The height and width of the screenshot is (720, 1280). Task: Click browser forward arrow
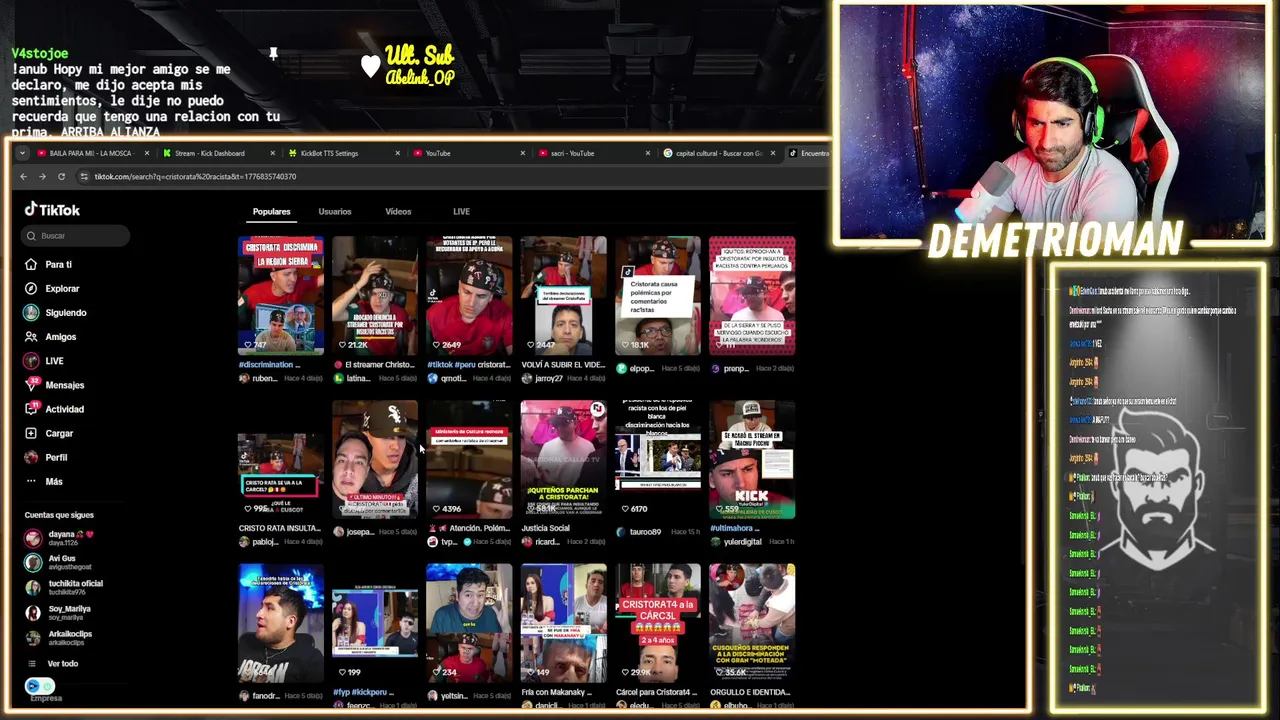click(x=42, y=176)
